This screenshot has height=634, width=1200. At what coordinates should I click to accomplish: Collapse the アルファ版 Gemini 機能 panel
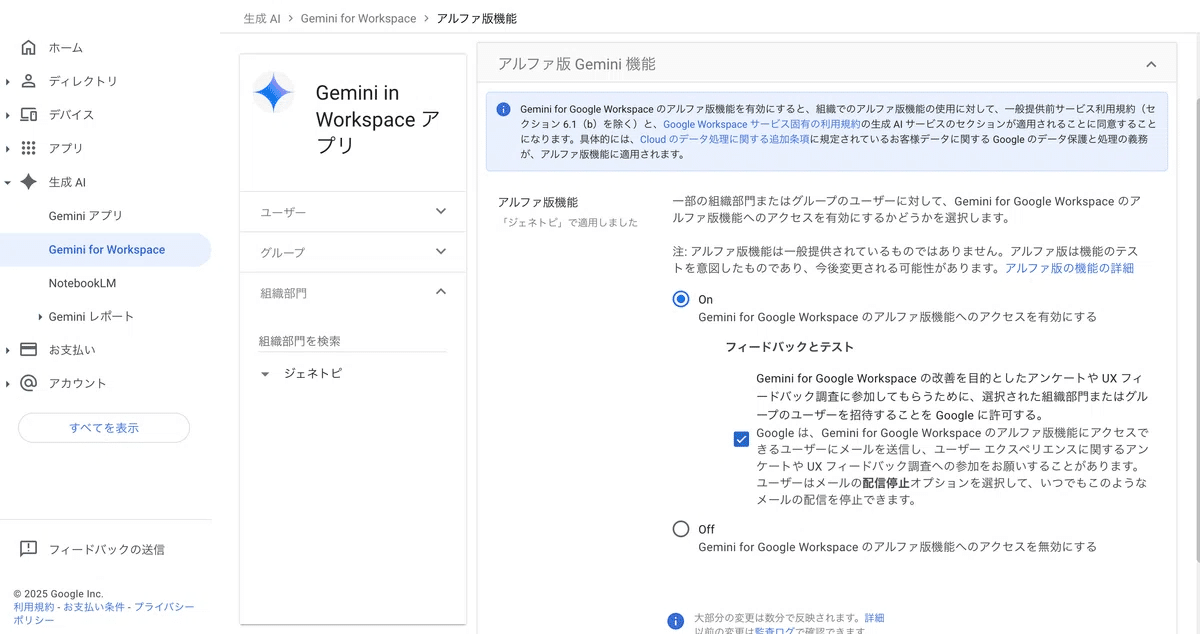click(x=1151, y=65)
